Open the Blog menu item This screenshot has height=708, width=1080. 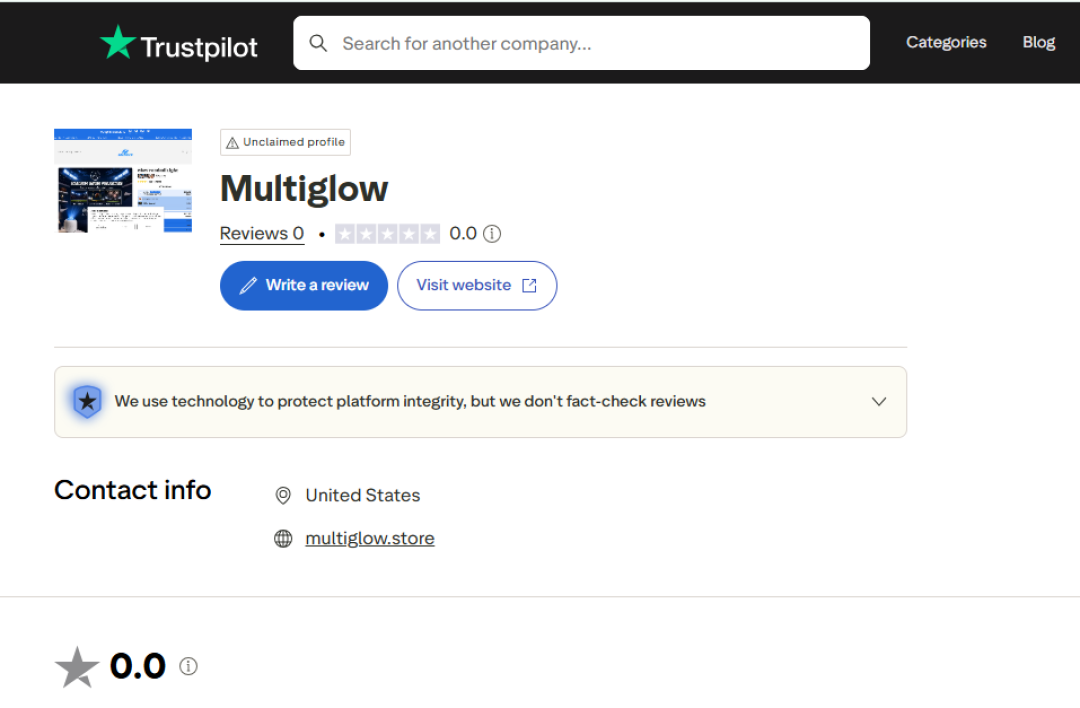tap(1039, 43)
